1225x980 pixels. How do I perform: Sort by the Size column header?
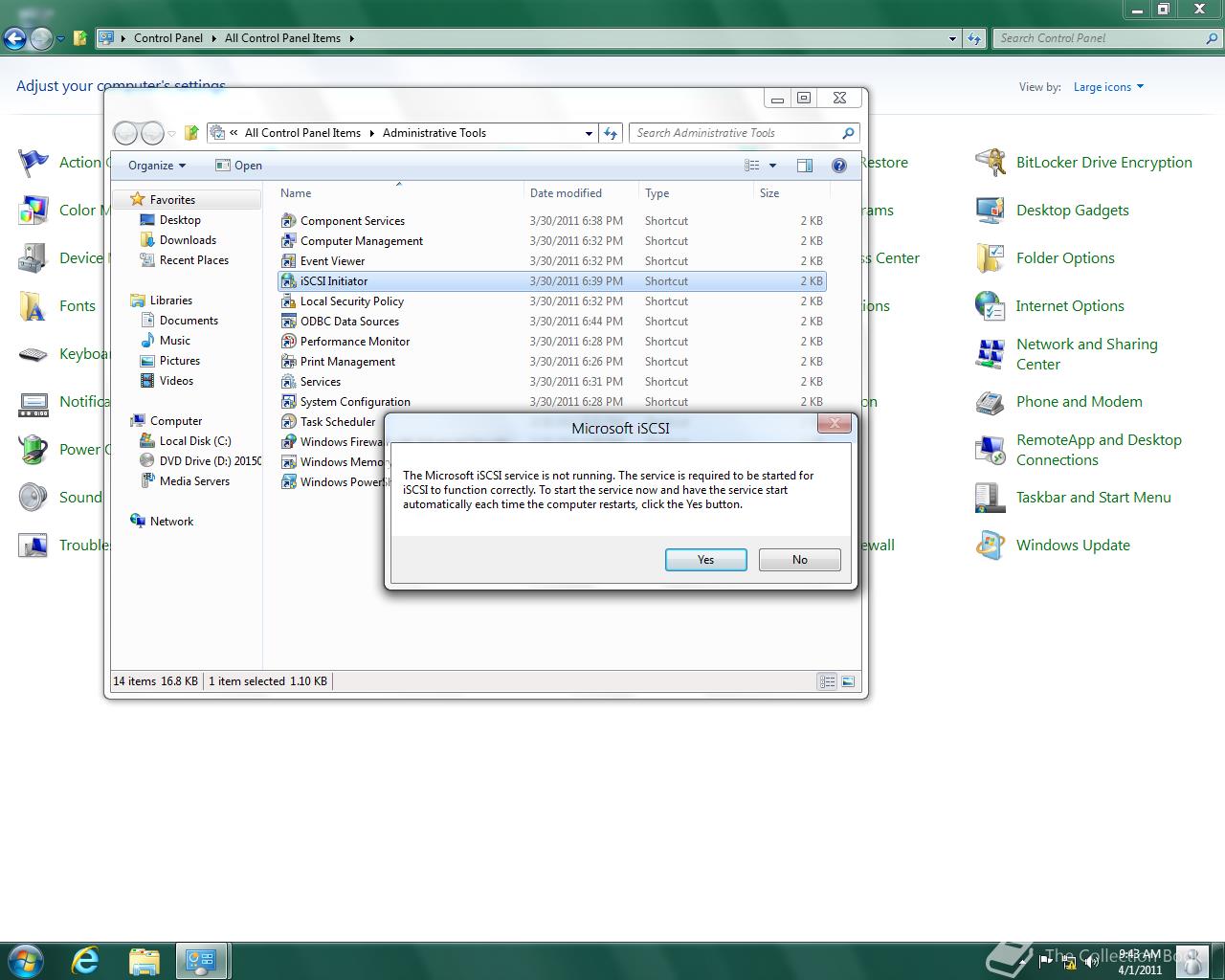click(x=791, y=193)
